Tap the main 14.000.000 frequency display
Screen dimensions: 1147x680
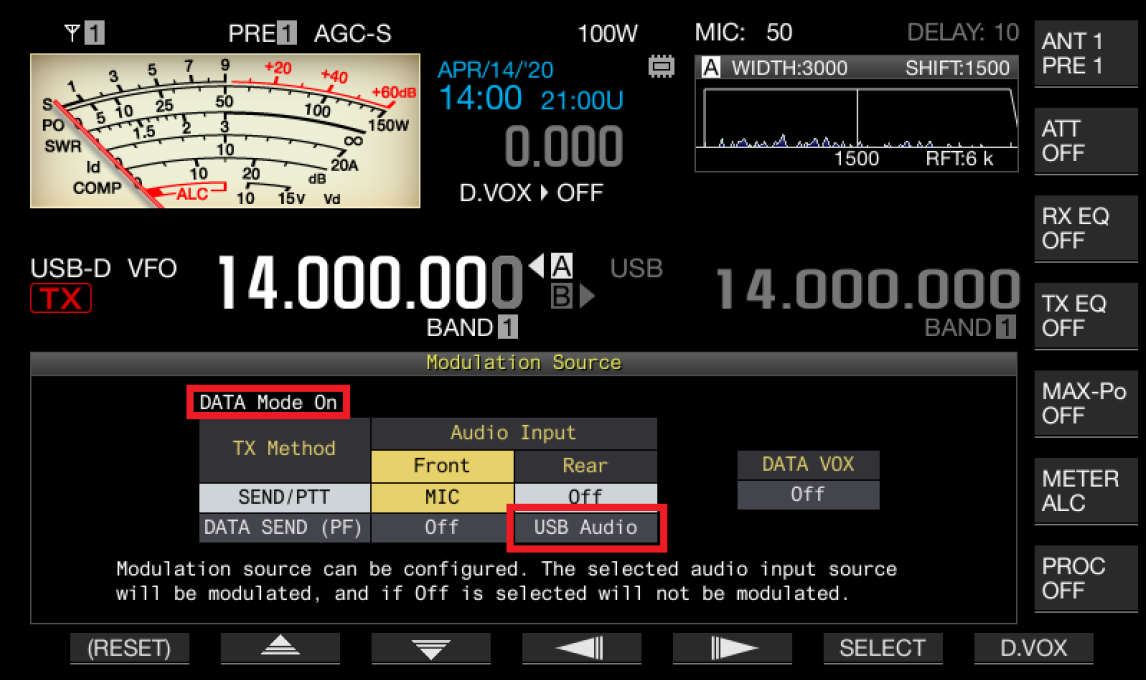coord(369,283)
